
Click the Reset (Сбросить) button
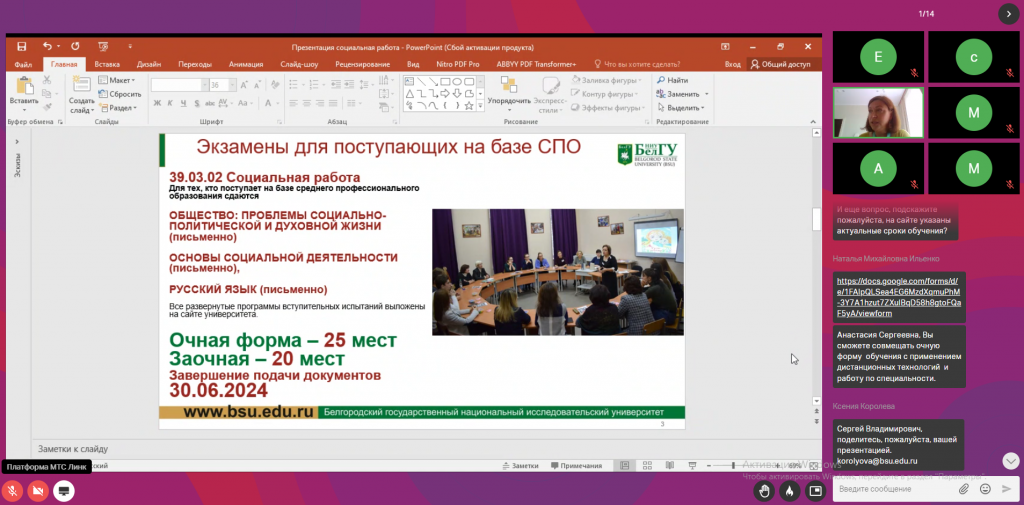pyautogui.click(x=120, y=94)
